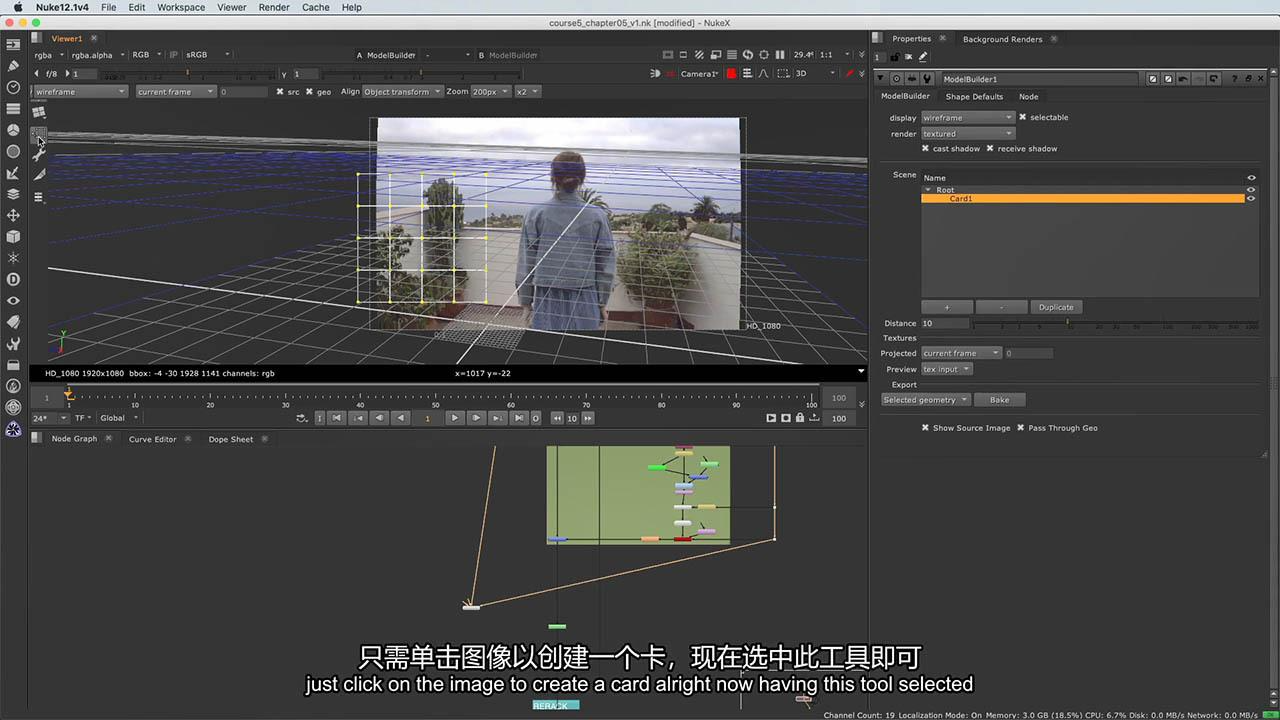Open the Views nodes eye icon
1280x720 pixels.
coord(13,301)
